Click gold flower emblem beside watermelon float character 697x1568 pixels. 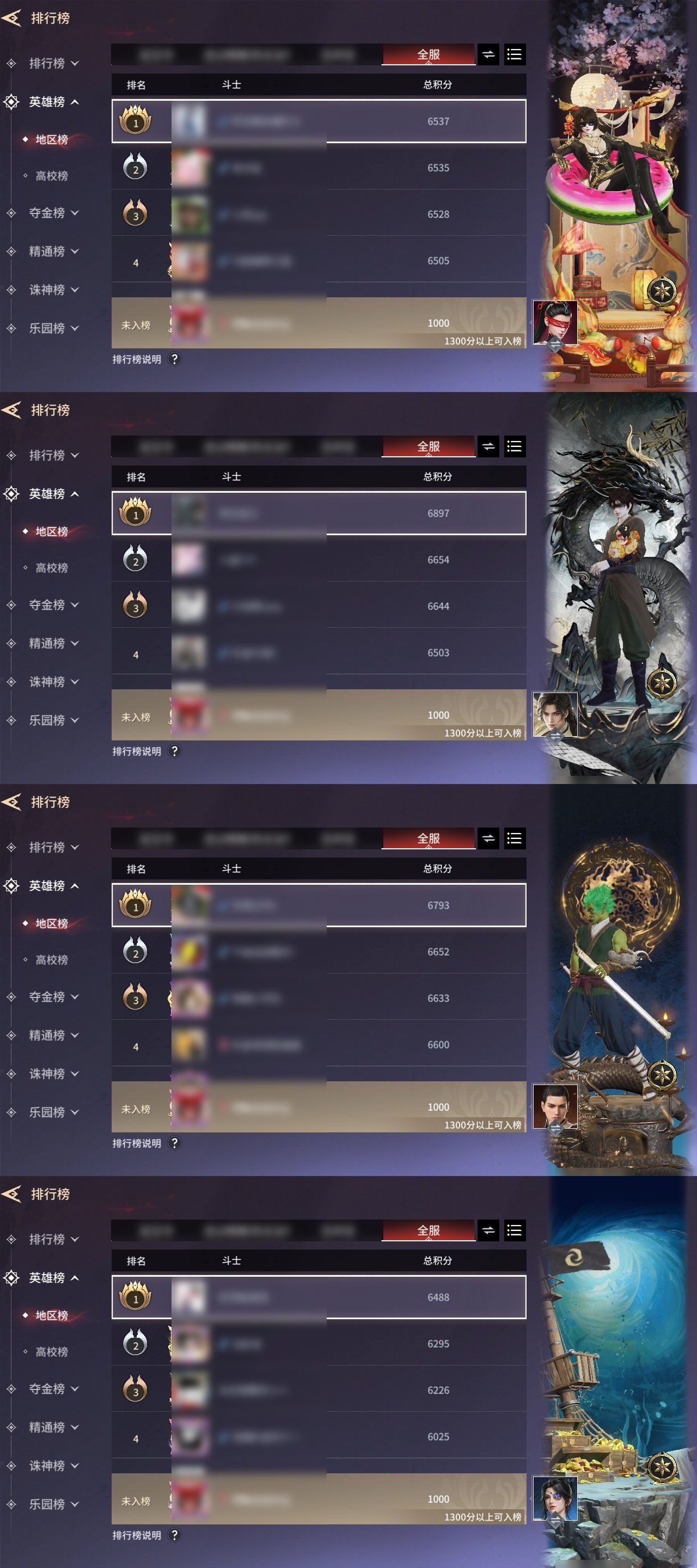click(661, 290)
